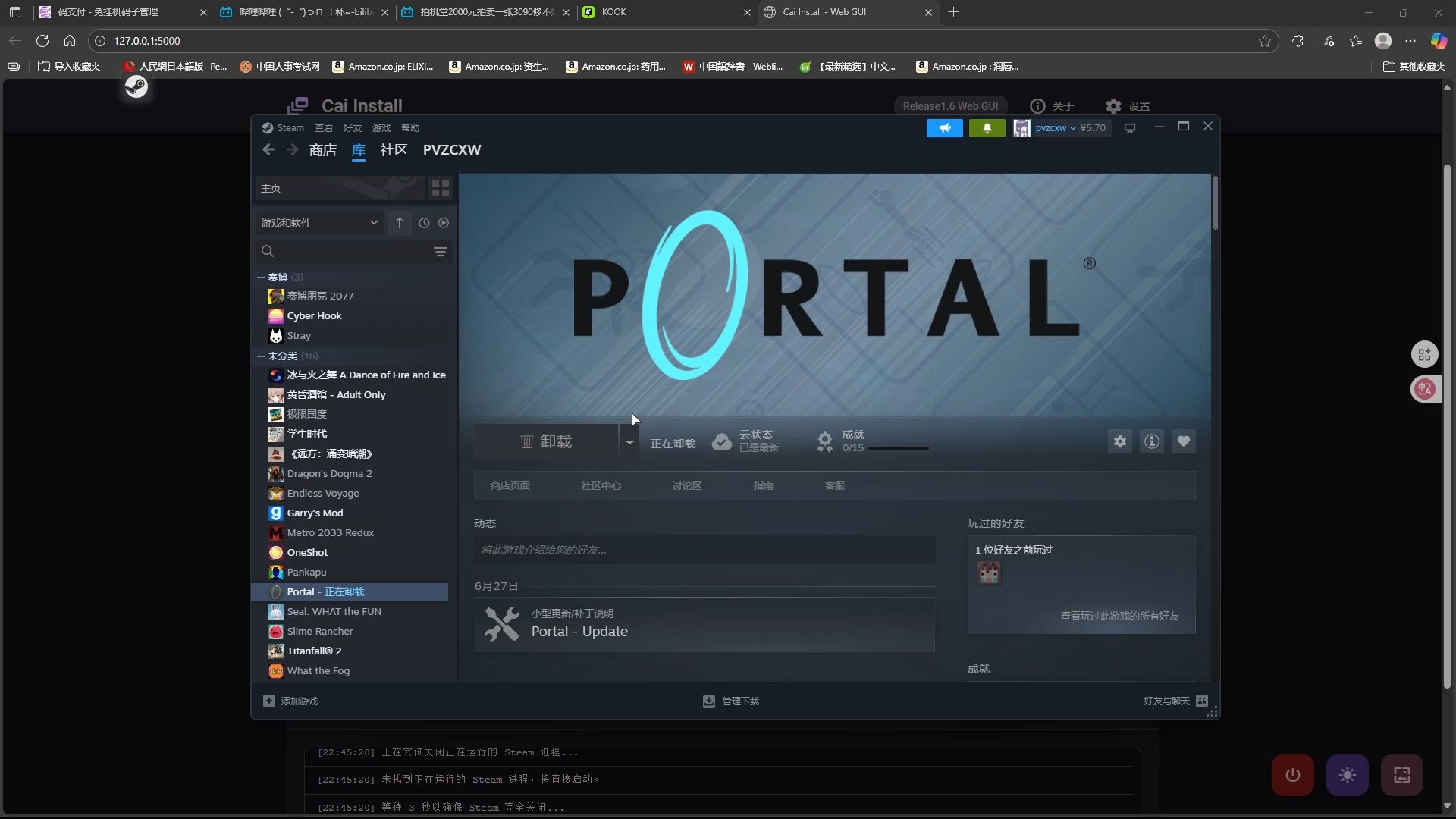
Task: Open Friends & Chat in Steam
Action: pos(1175,701)
